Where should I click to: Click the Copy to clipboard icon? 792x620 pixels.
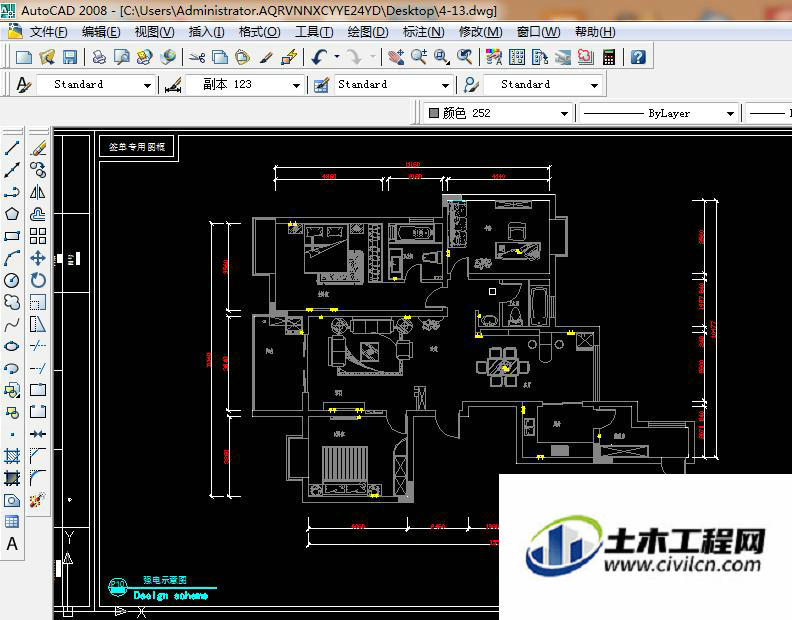220,57
